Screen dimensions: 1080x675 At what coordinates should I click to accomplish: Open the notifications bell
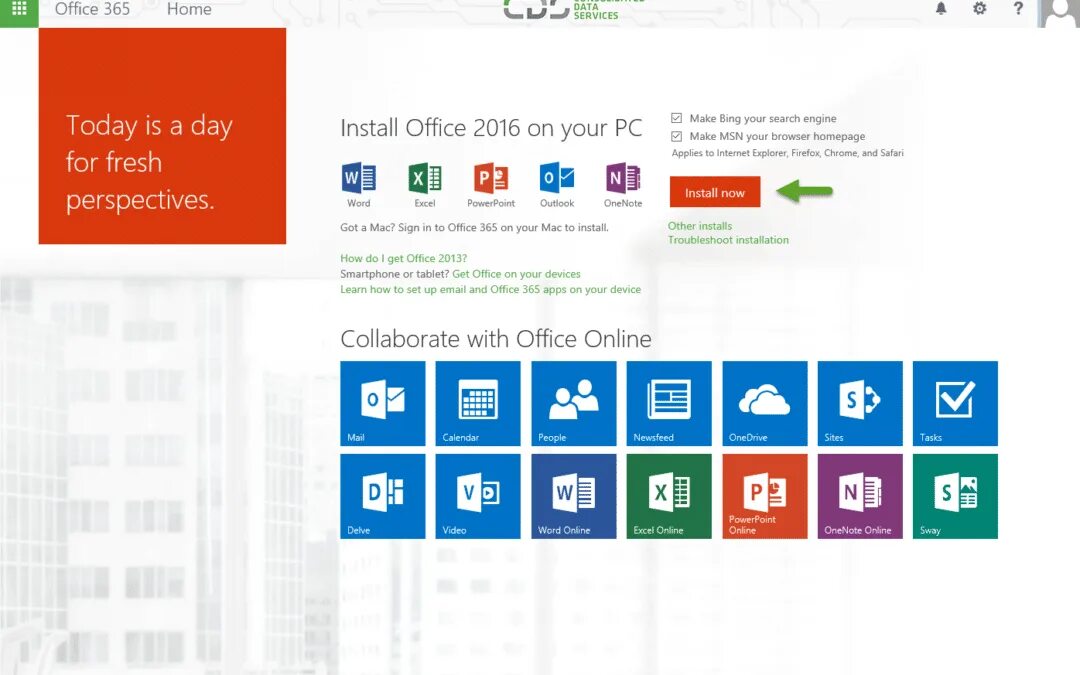[941, 9]
